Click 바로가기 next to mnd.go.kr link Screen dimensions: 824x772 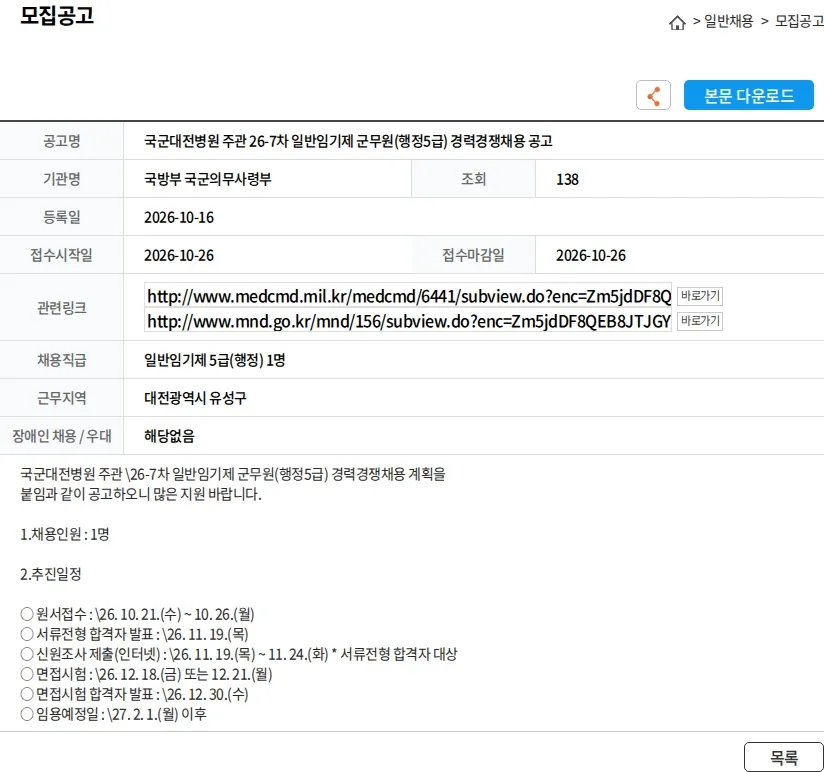coord(700,321)
